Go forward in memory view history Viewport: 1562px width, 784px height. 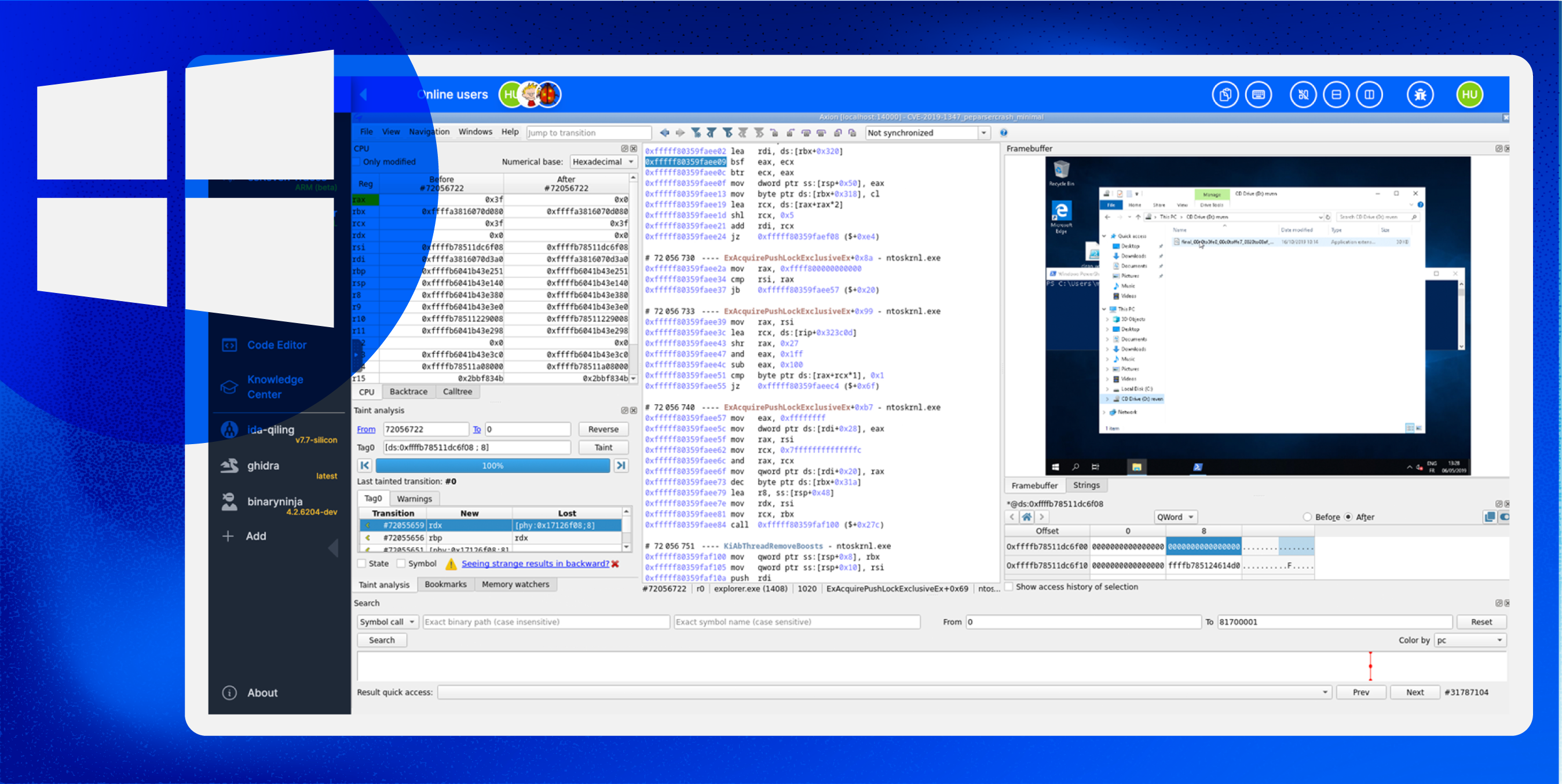coord(1042,517)
